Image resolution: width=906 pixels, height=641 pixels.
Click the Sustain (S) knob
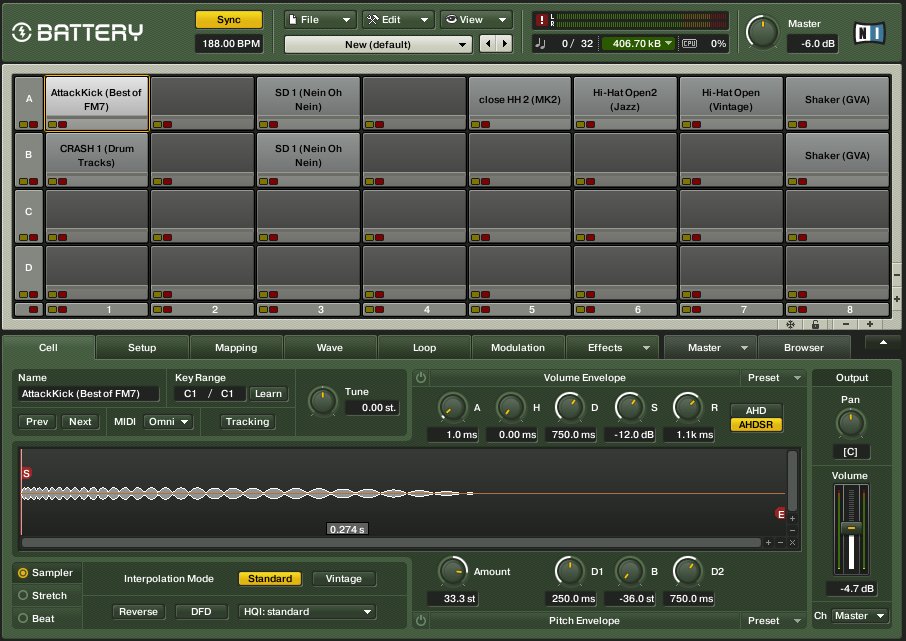tap(629, 407)
